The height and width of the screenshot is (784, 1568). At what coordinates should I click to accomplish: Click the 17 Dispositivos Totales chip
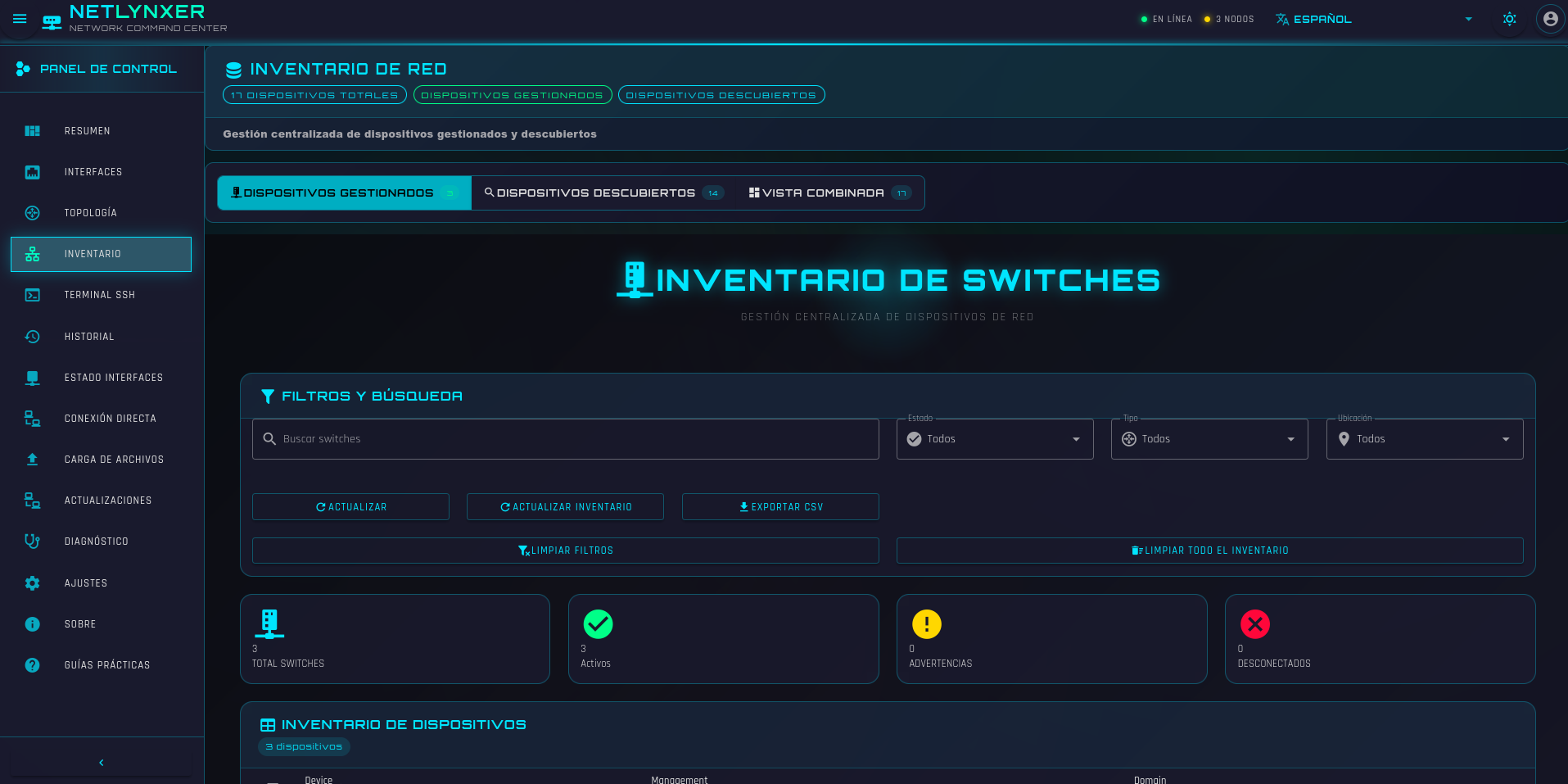pos(314,95)
